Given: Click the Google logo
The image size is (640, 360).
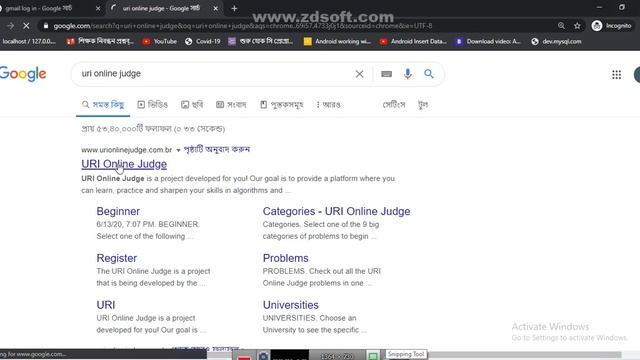Looking at the screenshot, I should [23, 74].
